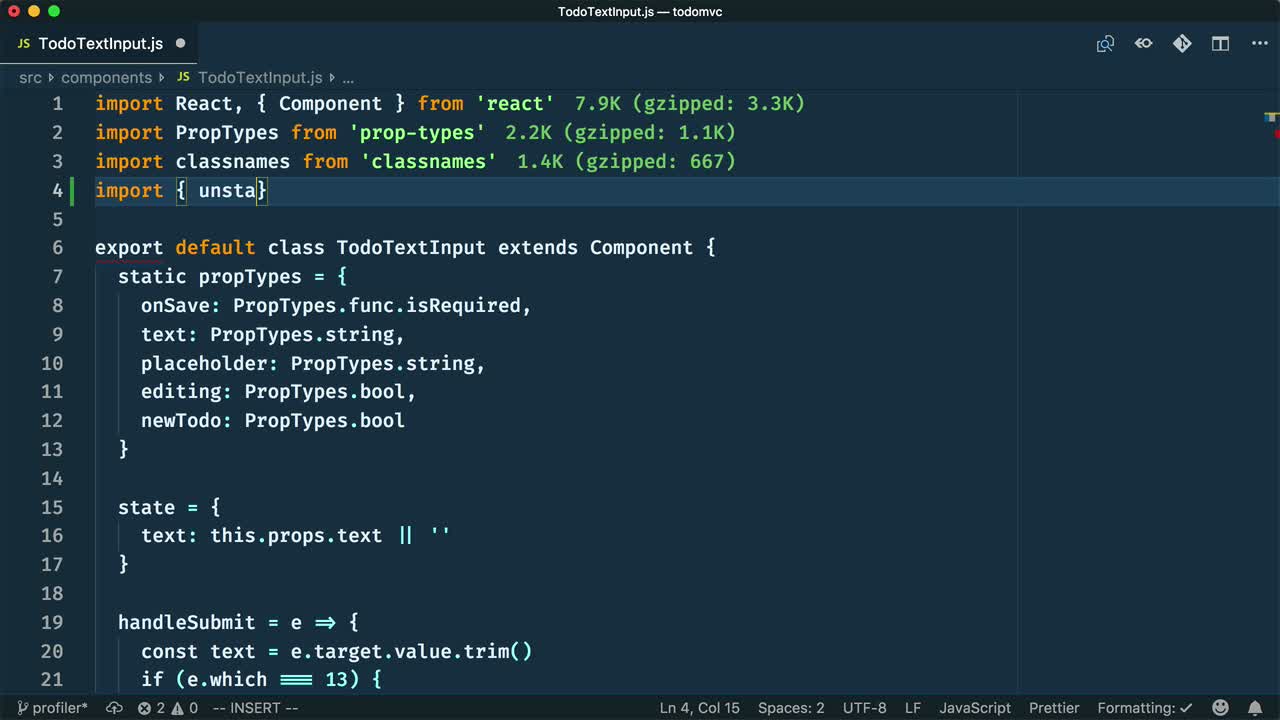This screenshot has width=1280, height=720.
Task: Click the previous revision arrow icon
Action: (x=1143, y=44)
